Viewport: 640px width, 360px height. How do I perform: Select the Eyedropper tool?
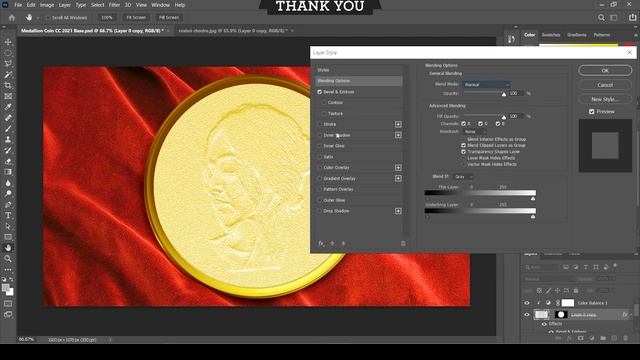8,107
